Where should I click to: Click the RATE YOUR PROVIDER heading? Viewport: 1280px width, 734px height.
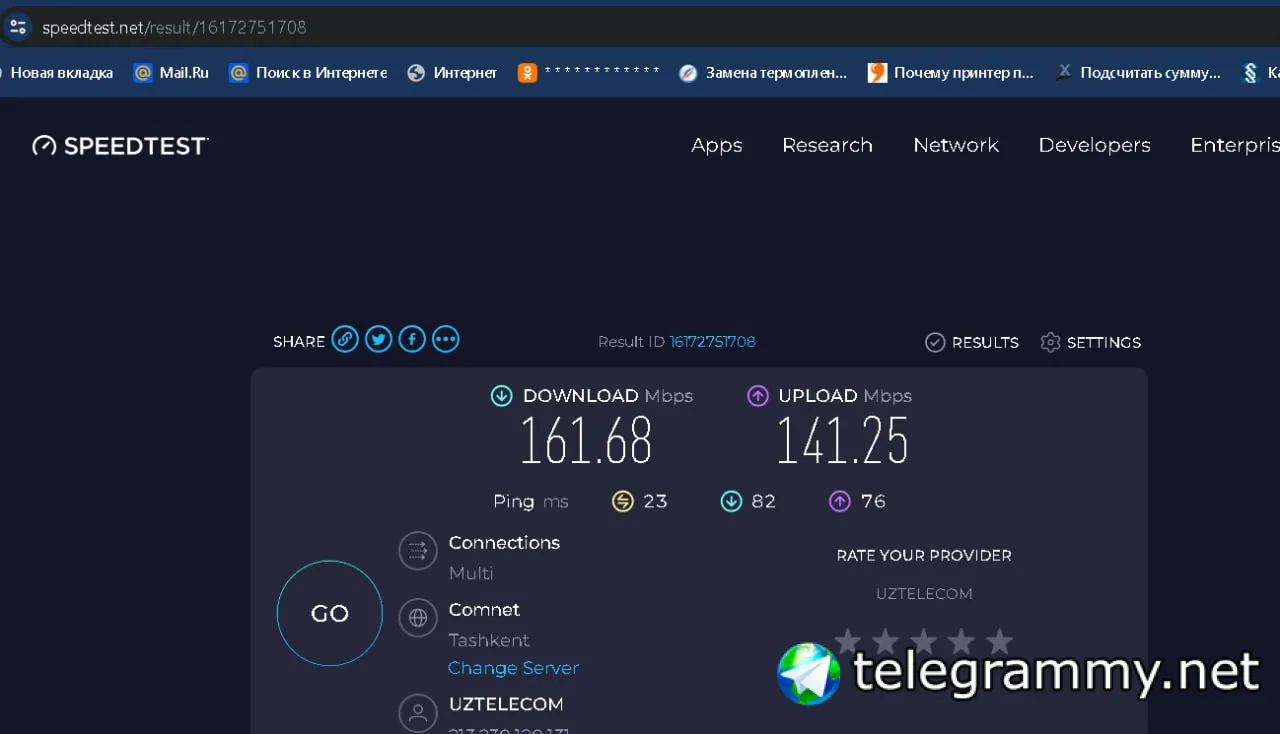(924, 555)
